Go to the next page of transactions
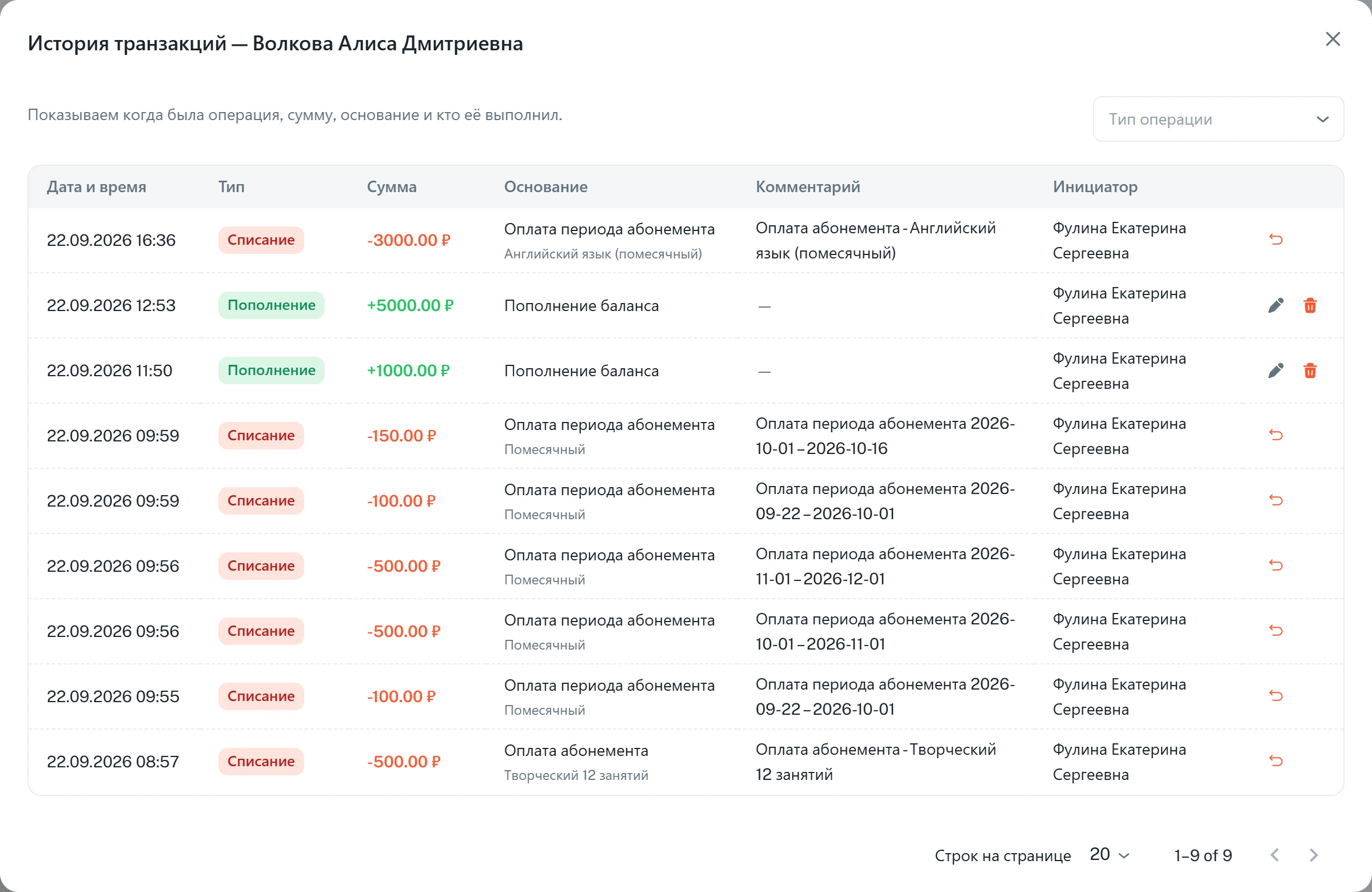The image size is (1372, 892). click(x=1313, y=854)
